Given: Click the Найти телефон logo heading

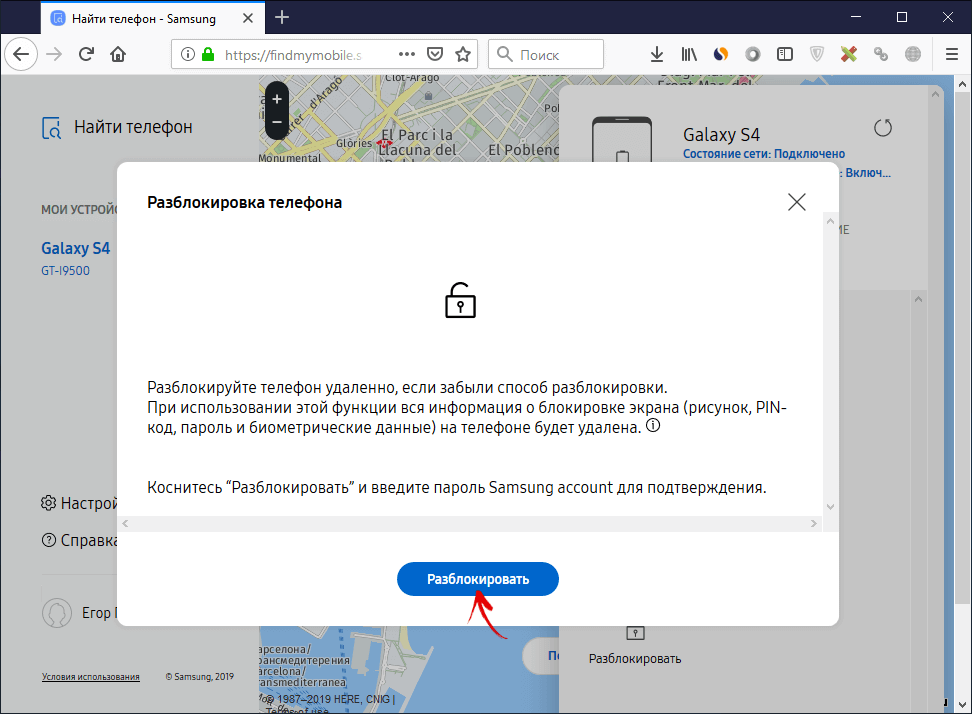Looking at the screenshot, I should click(117, 127).
